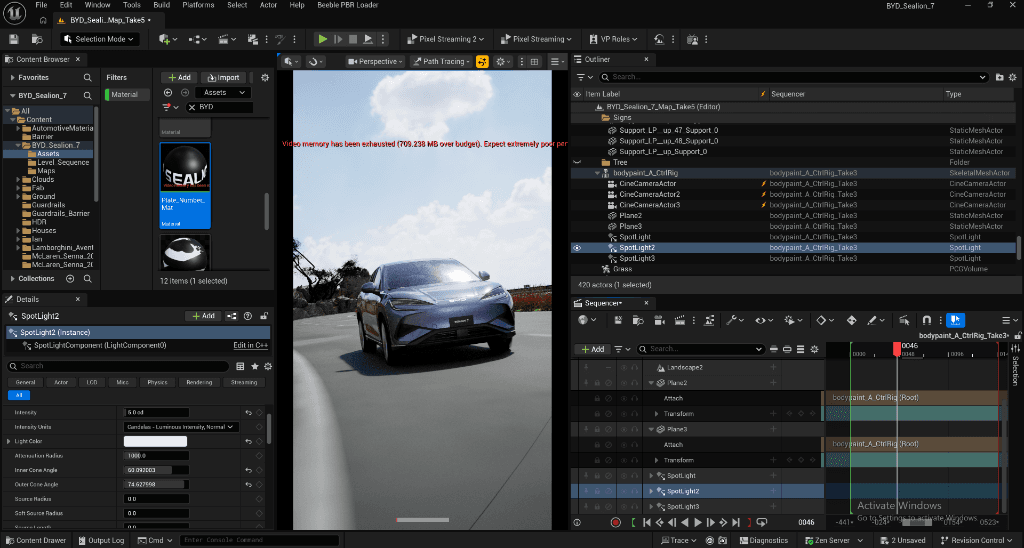Viewport: 1024px width, 548px height.
Task: Click the Edit in C++ link
Action: 251,346
